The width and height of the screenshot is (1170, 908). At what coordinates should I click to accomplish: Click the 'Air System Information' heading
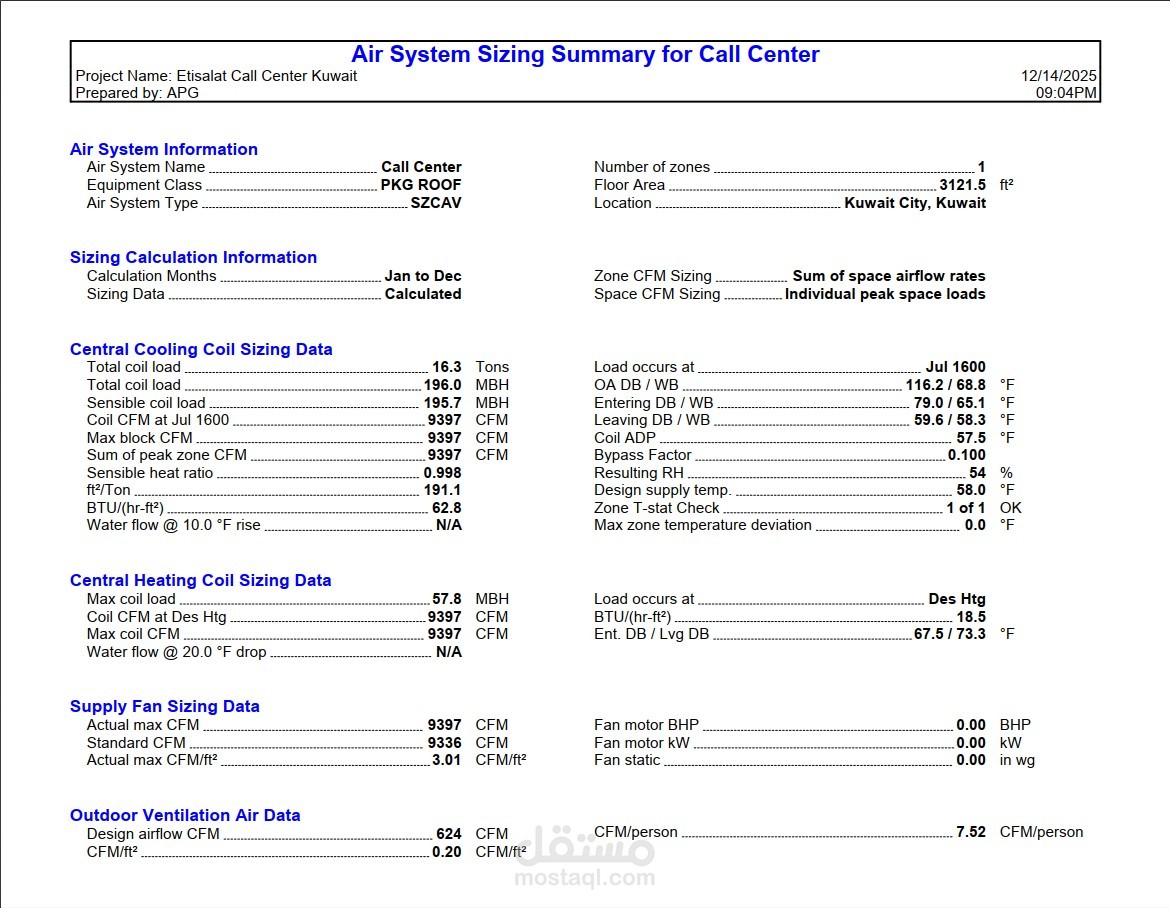click(x=164, y=149)
